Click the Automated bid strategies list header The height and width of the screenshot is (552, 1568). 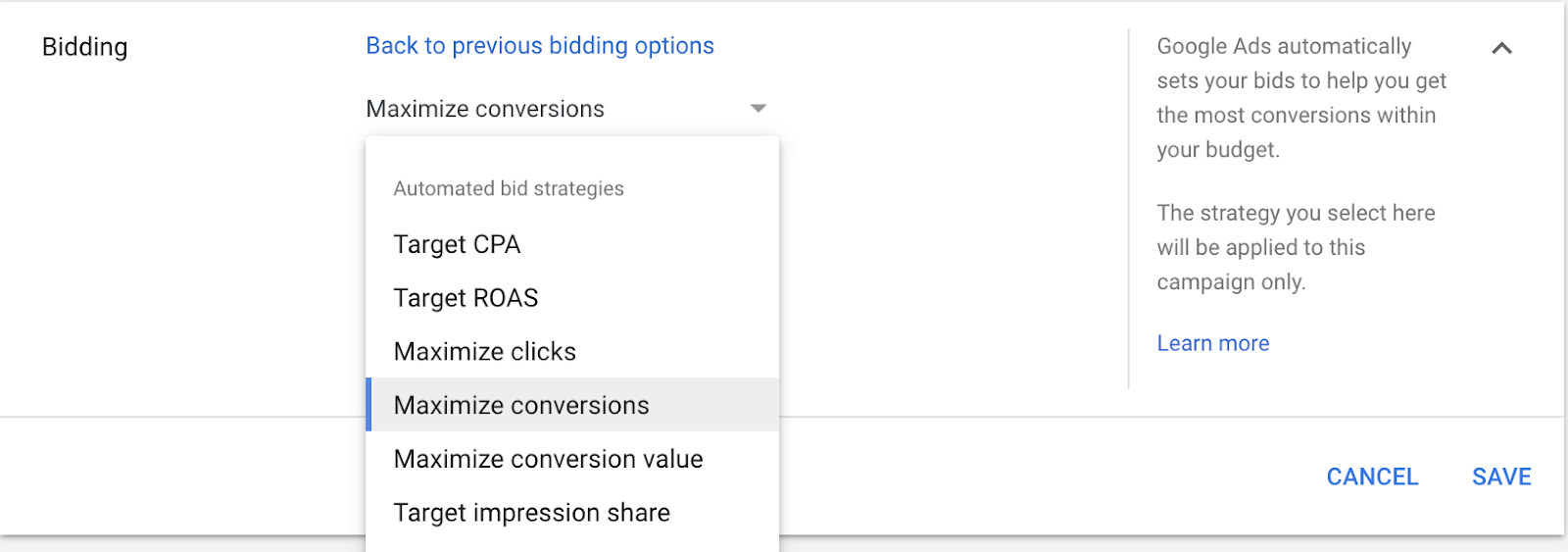coord(509,188)
